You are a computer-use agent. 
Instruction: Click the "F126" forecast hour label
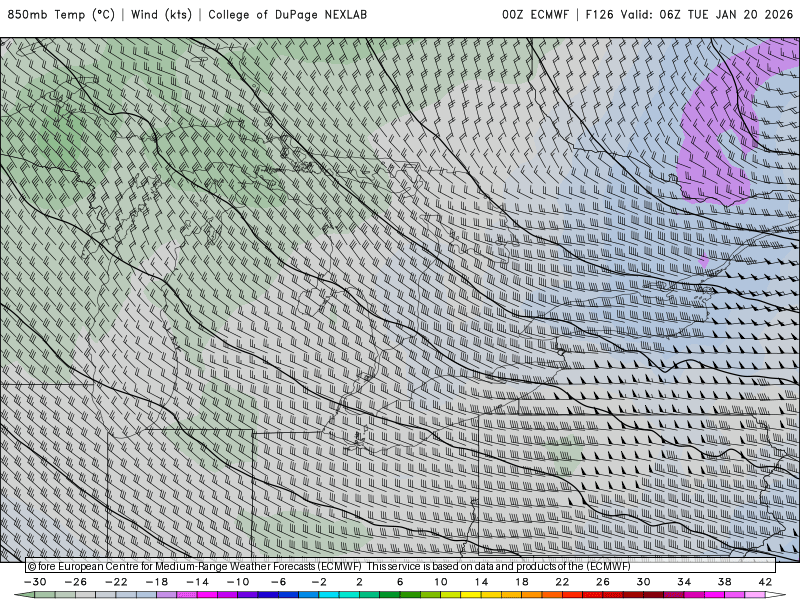599,15
